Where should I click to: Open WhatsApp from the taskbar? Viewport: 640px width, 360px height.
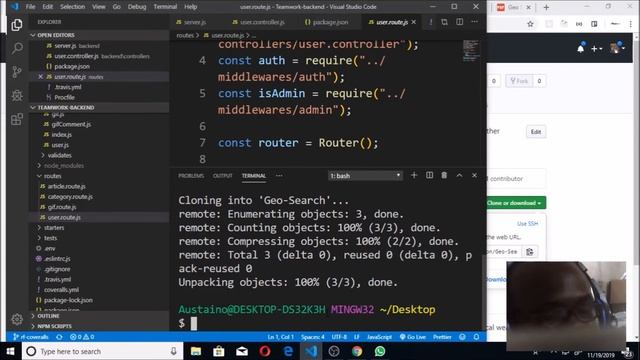tap(380, 351)
